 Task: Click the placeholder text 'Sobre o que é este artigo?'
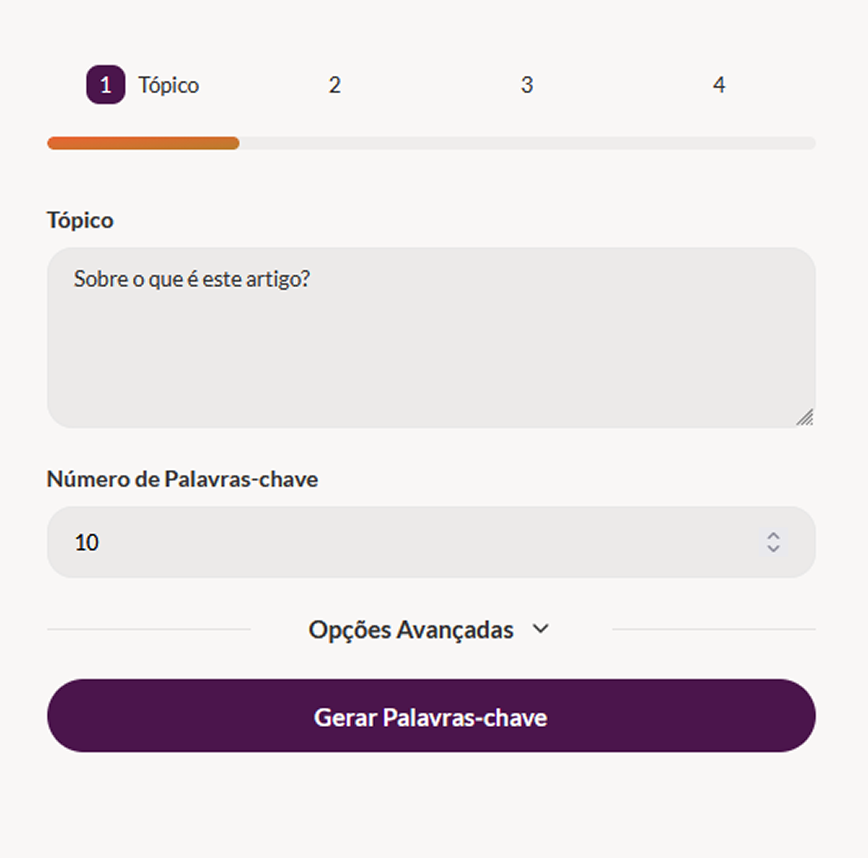click(x=192, y=279)
